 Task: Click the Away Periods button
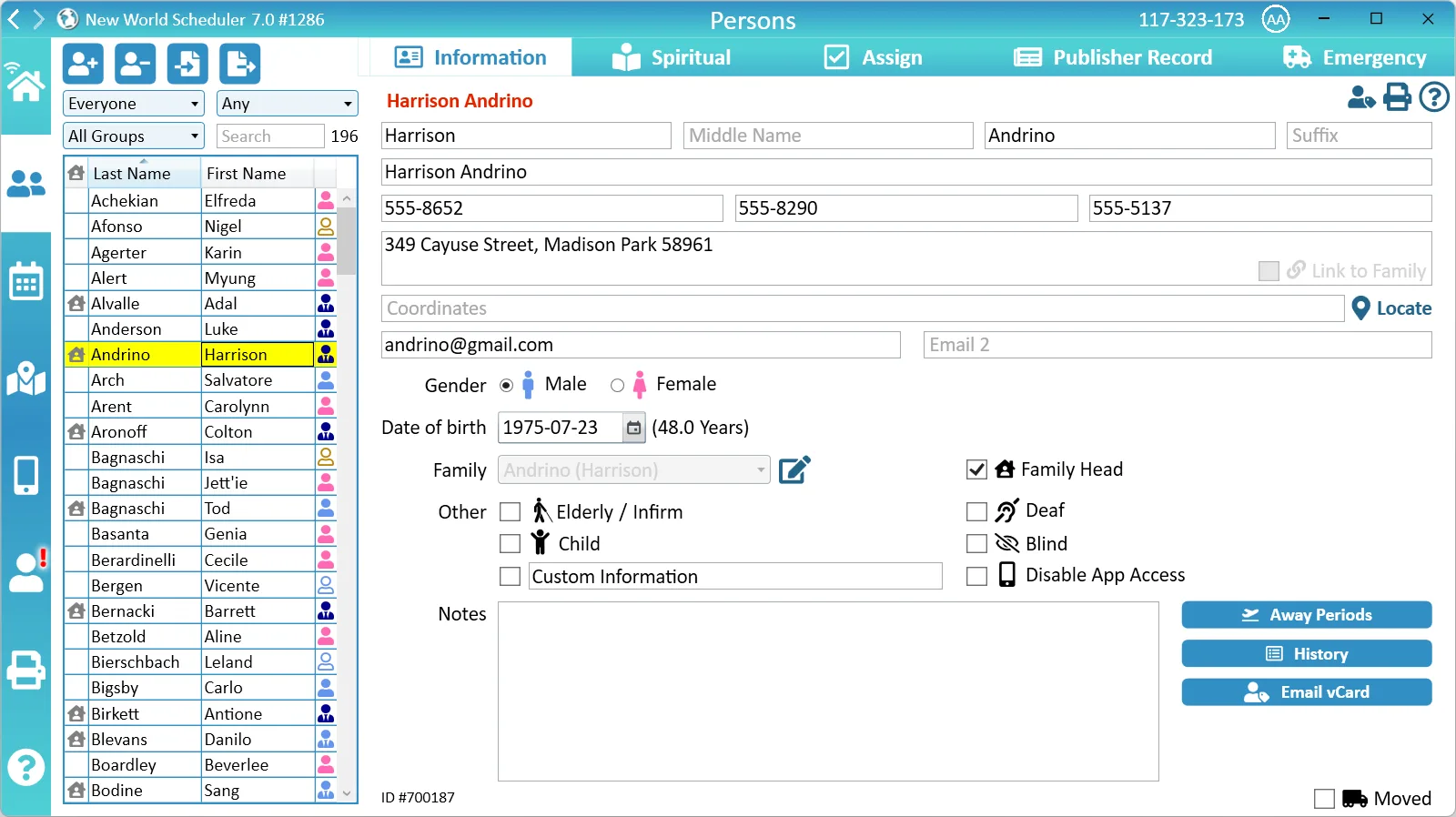click(x=1306, y=615)
